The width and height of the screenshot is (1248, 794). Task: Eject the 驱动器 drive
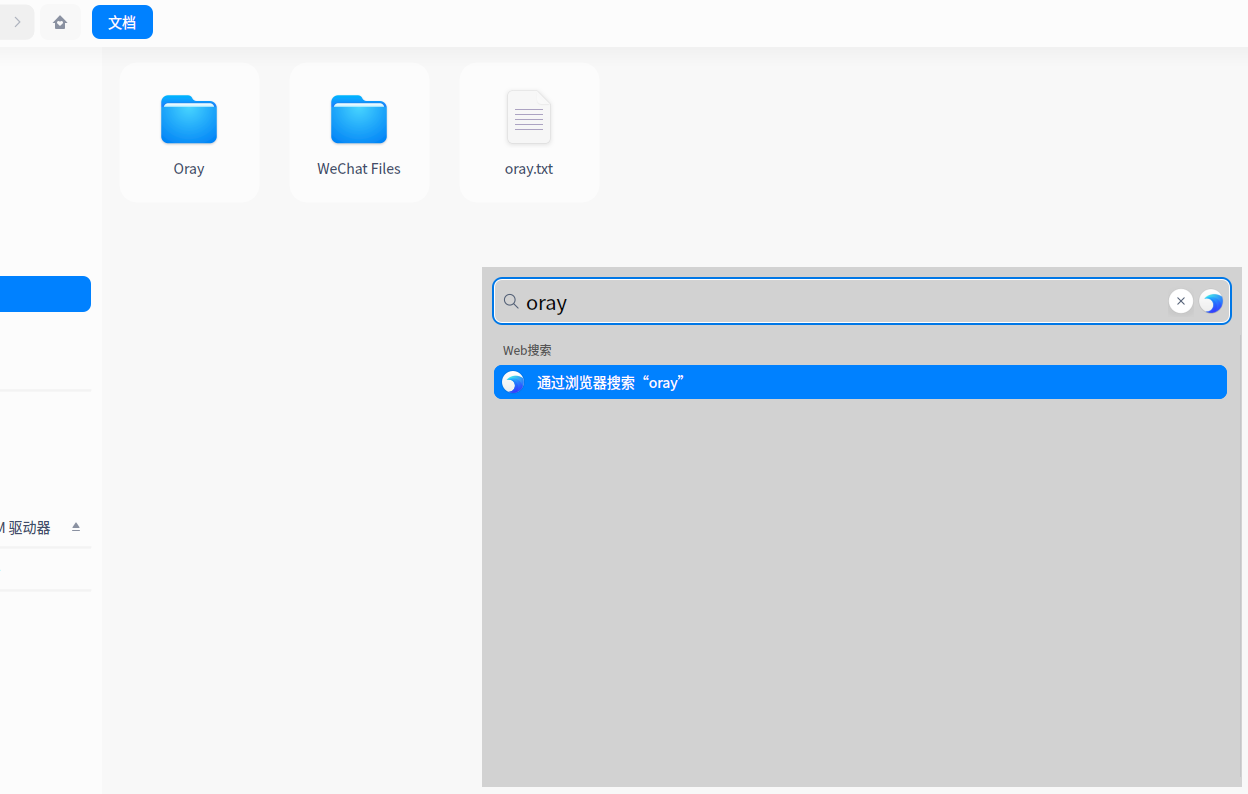pos(76,527)
